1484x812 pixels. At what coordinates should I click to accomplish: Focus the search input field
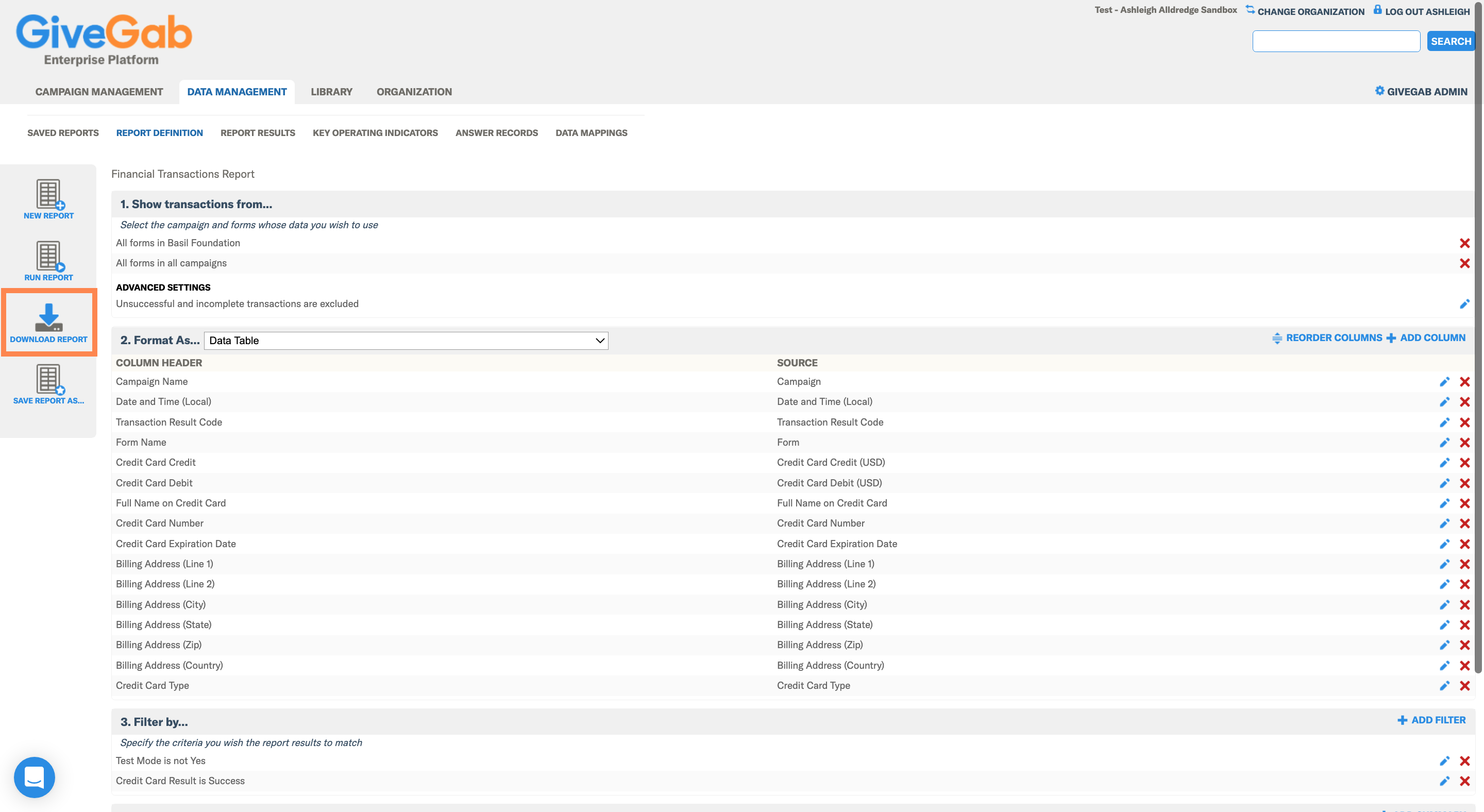(1336, 41)
